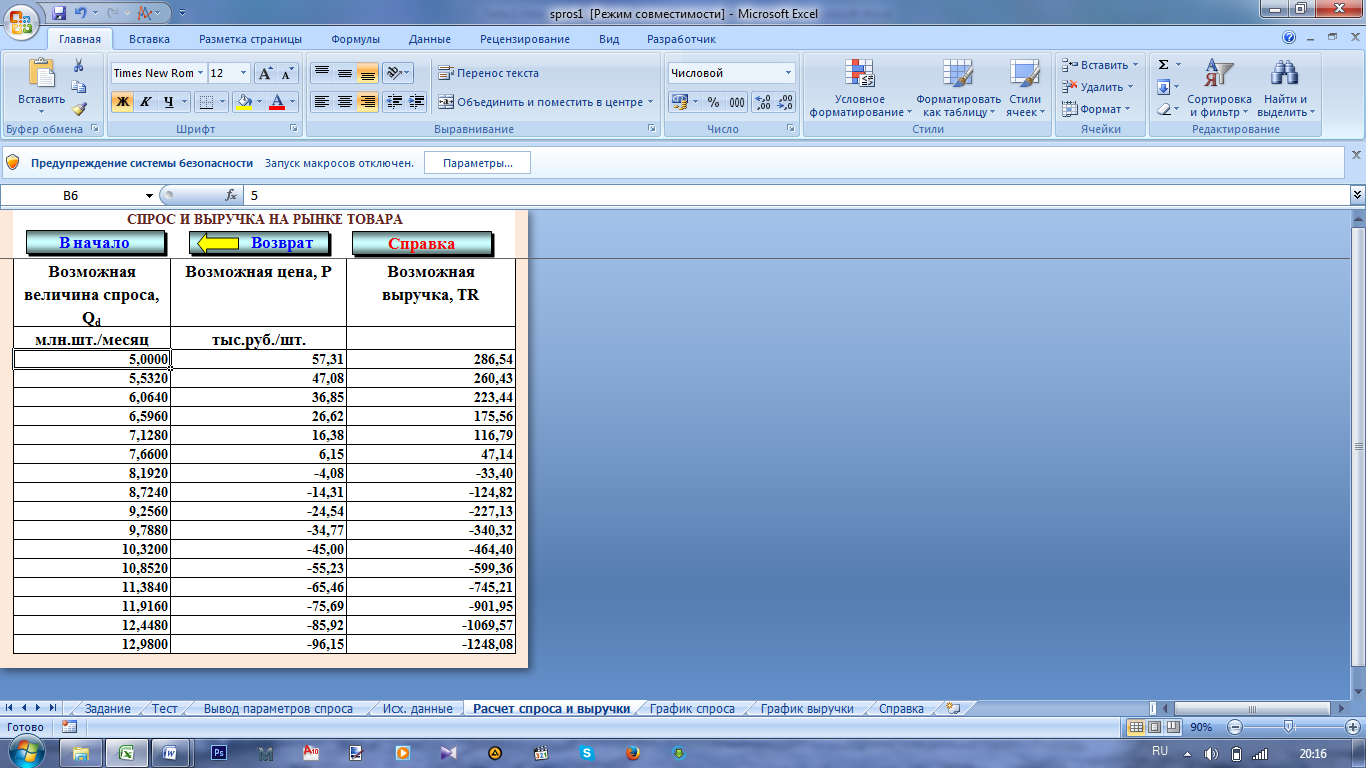Click the accounting currency format icon
The width and height of the screenshot is (1366, 768).
pyautogui.click(x=680, y=102)
